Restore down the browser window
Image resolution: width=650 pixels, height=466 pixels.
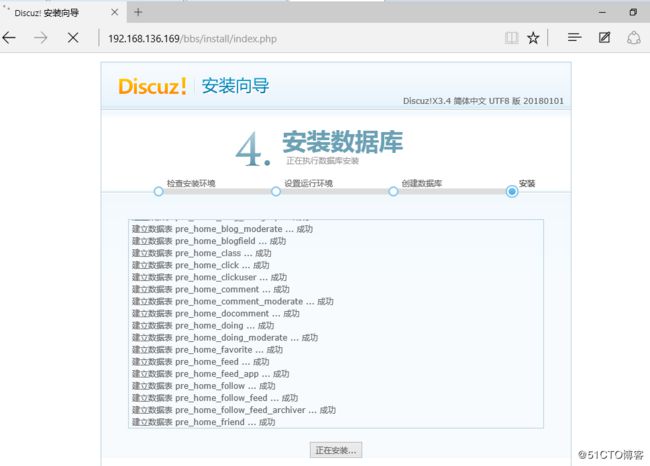click(x=633, y=12)
